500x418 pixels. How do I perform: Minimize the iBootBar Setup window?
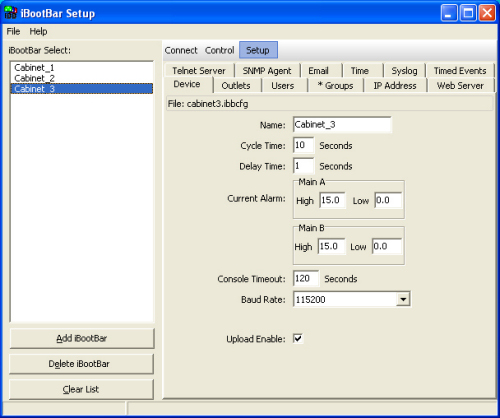[x=449, y=13]
